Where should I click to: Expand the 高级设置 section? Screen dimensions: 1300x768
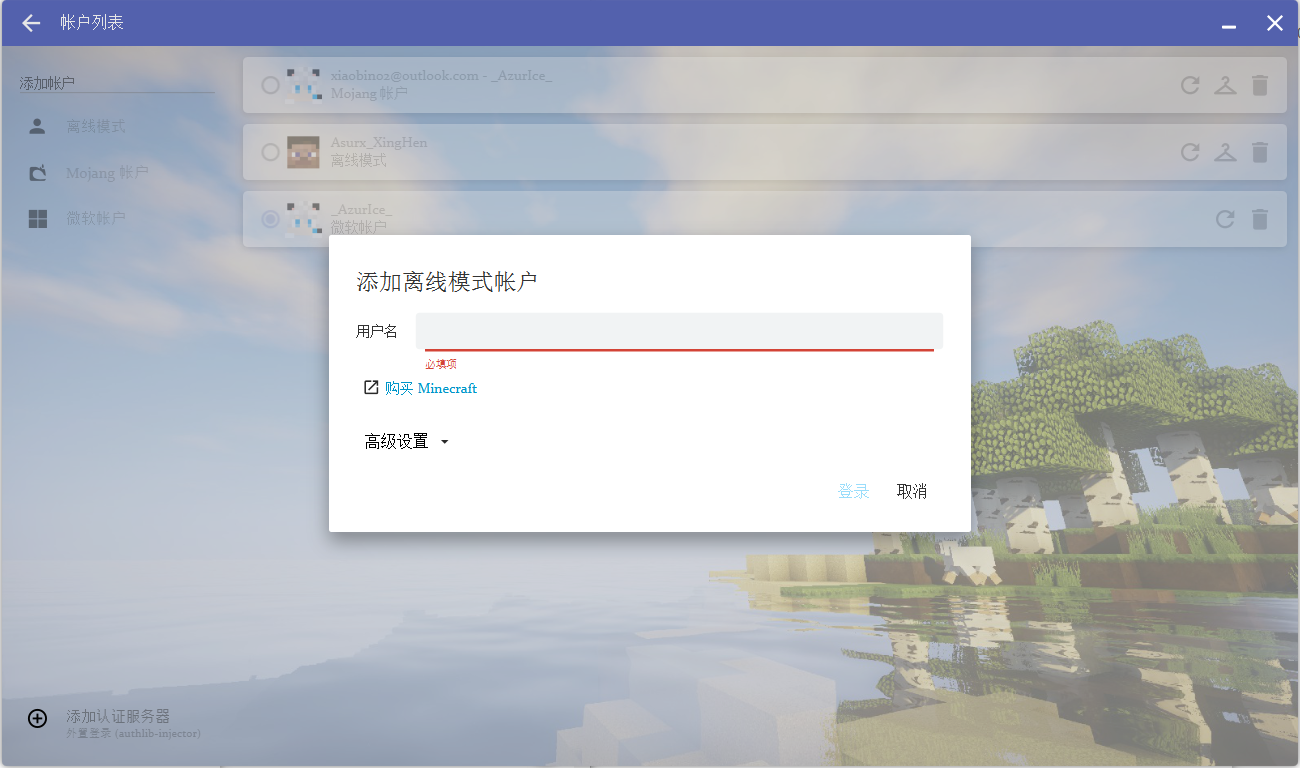[407, 441]
